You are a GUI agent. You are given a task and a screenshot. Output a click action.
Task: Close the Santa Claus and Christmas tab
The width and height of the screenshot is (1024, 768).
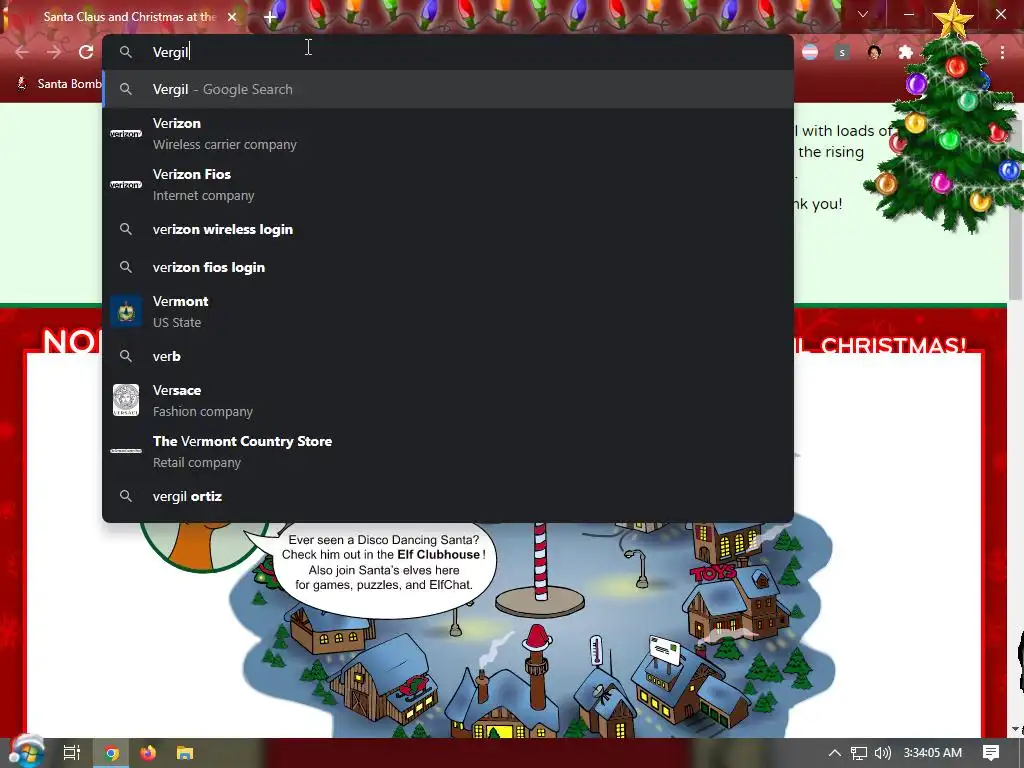click(232, 17)
